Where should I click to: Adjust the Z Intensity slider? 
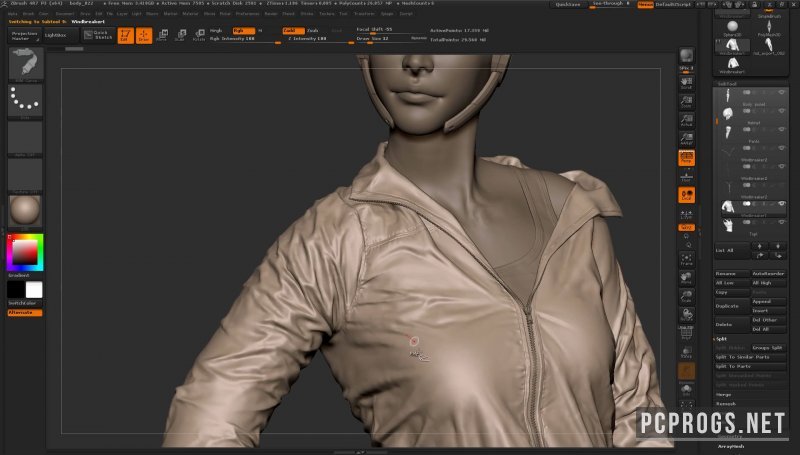click(x=319, y=39)
